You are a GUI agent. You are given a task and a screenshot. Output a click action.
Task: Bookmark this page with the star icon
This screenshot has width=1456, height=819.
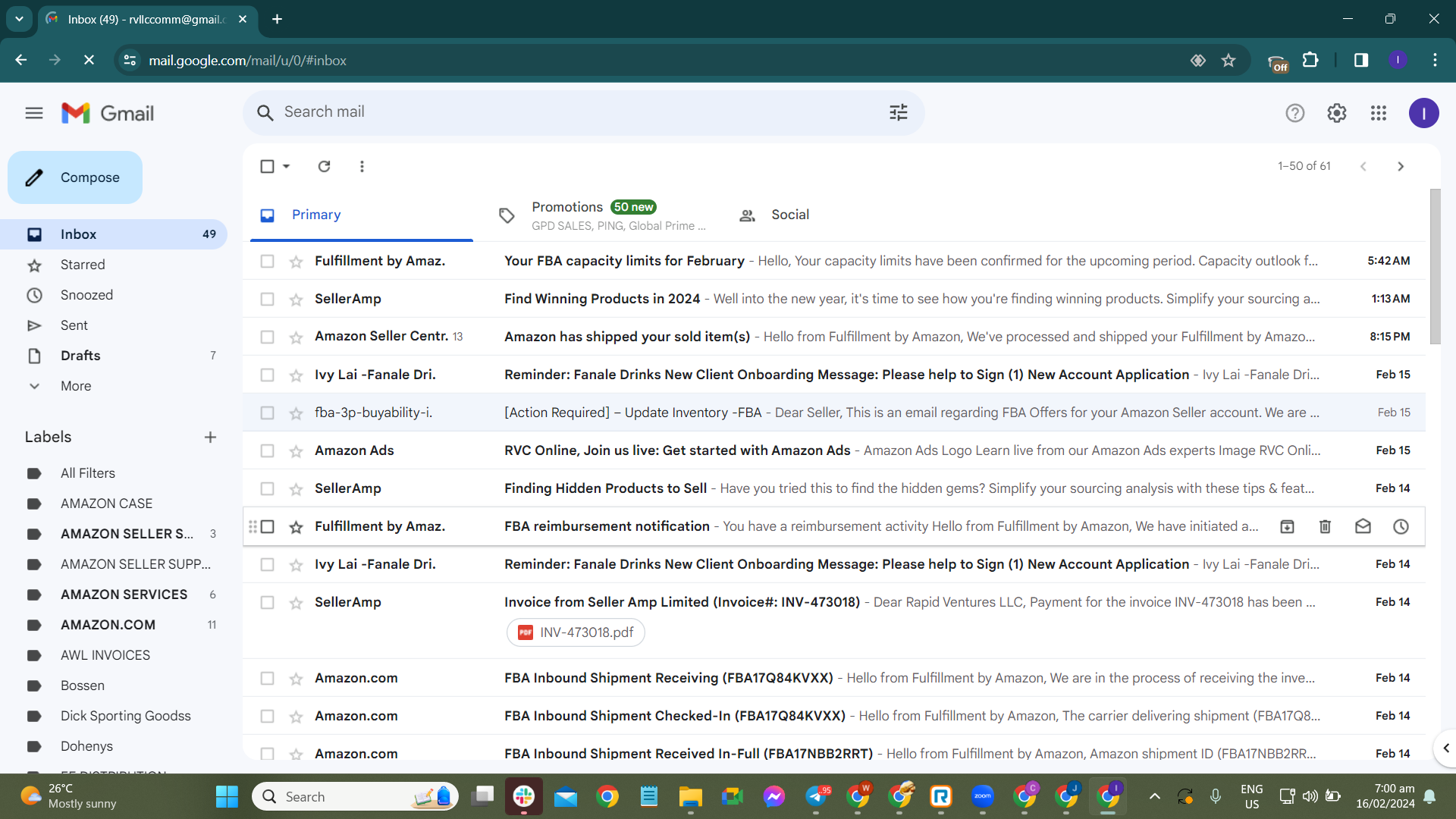[1228, 61]
